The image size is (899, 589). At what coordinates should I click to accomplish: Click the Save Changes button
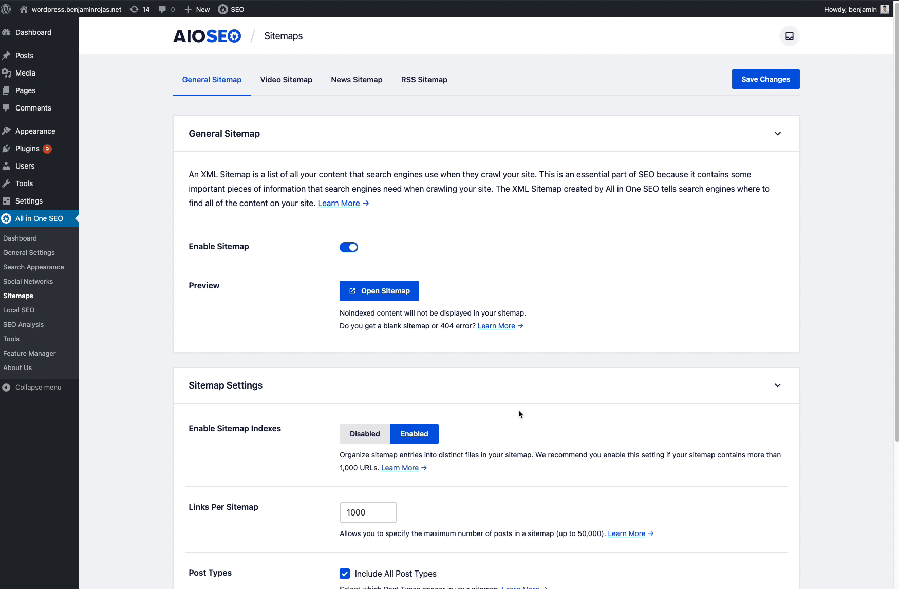(x=765, y=79)
